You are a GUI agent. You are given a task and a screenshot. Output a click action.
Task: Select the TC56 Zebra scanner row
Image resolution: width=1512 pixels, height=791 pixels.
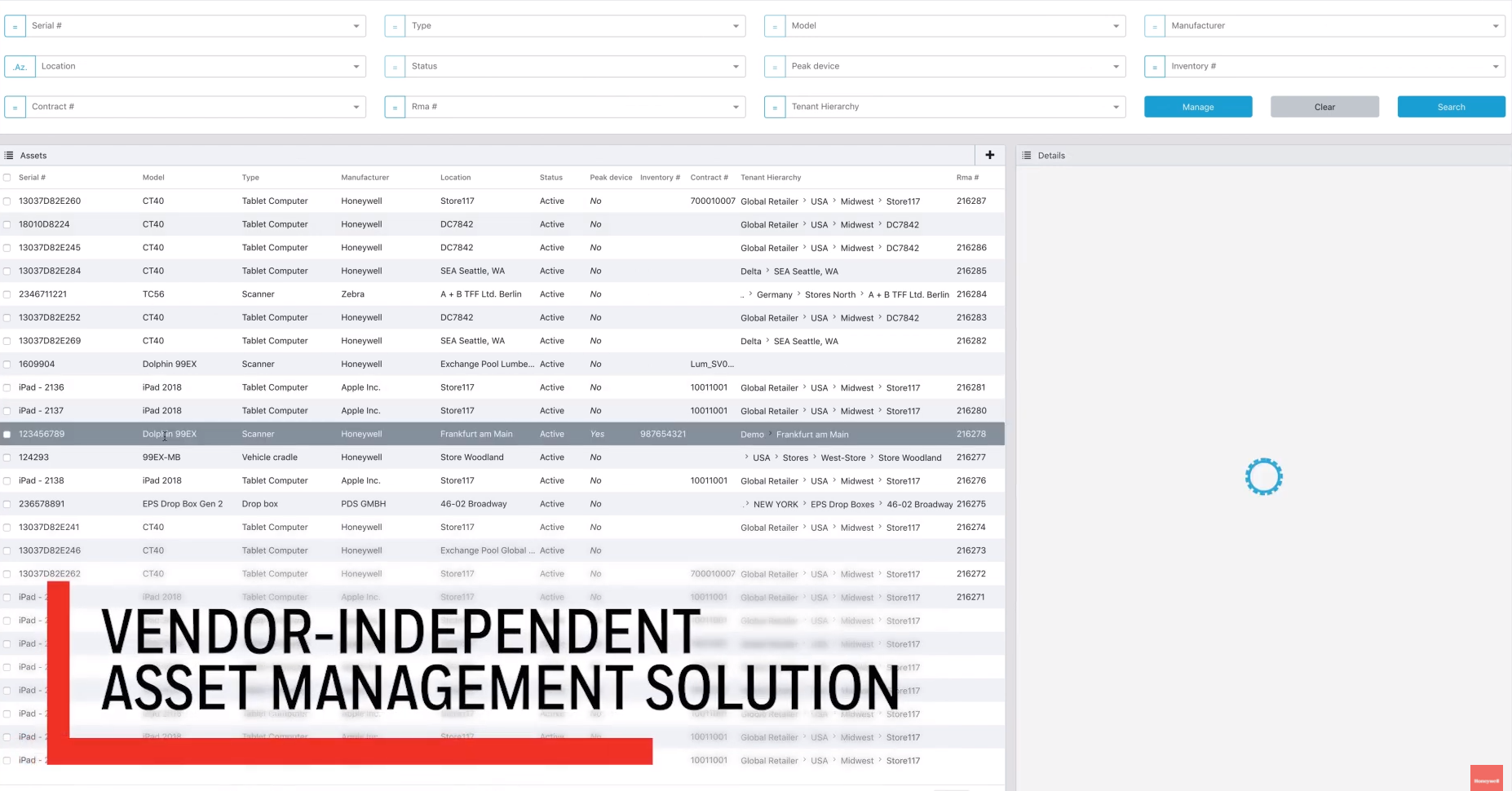pyautogui.click(x=502, y=294)
